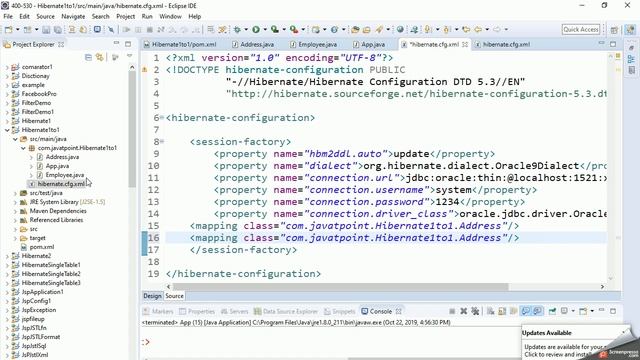Click line 16 mapping class text
This screenshot has height=360, width=640.
354,238
